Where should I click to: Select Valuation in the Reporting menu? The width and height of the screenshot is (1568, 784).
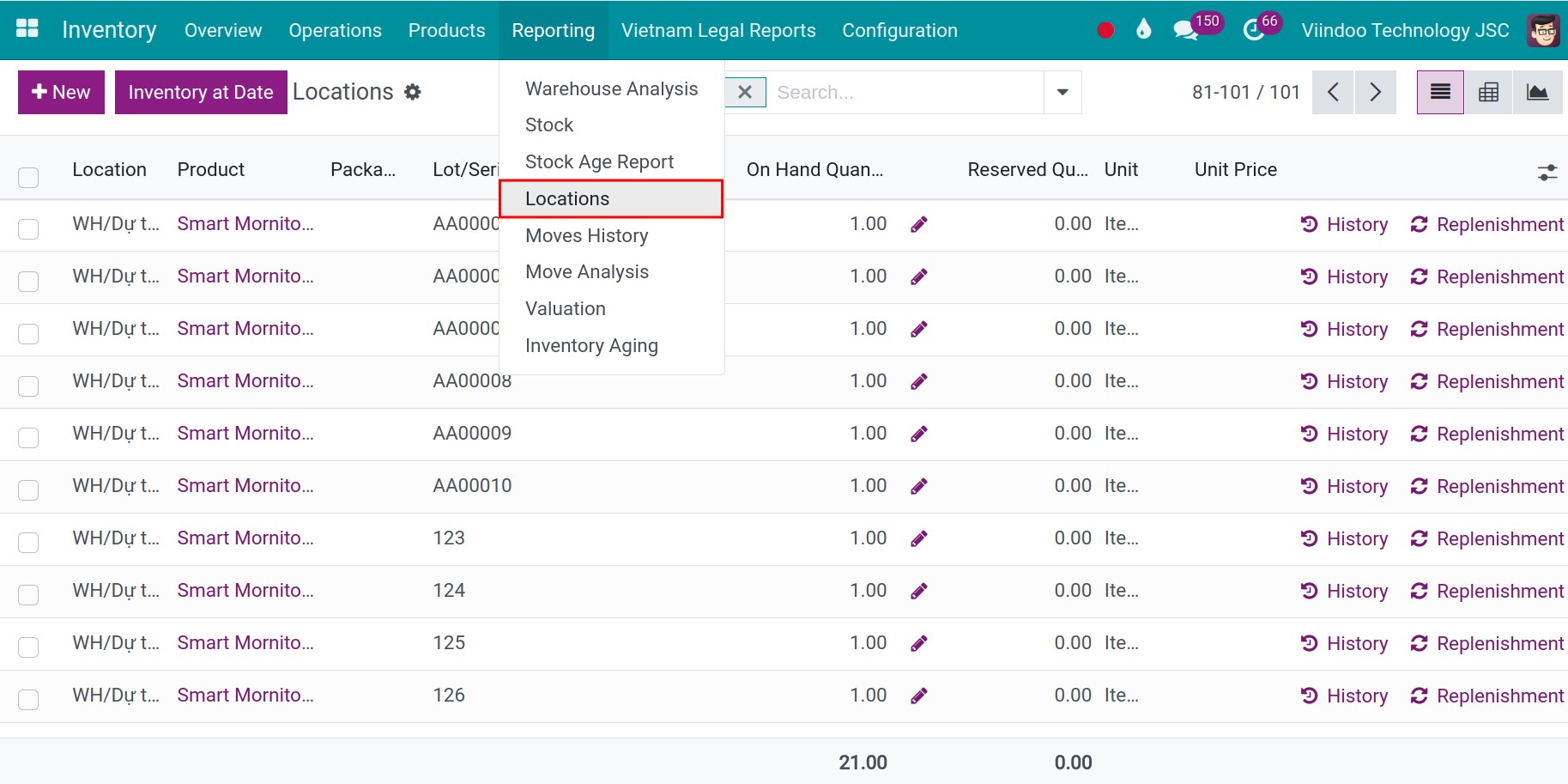565,308
